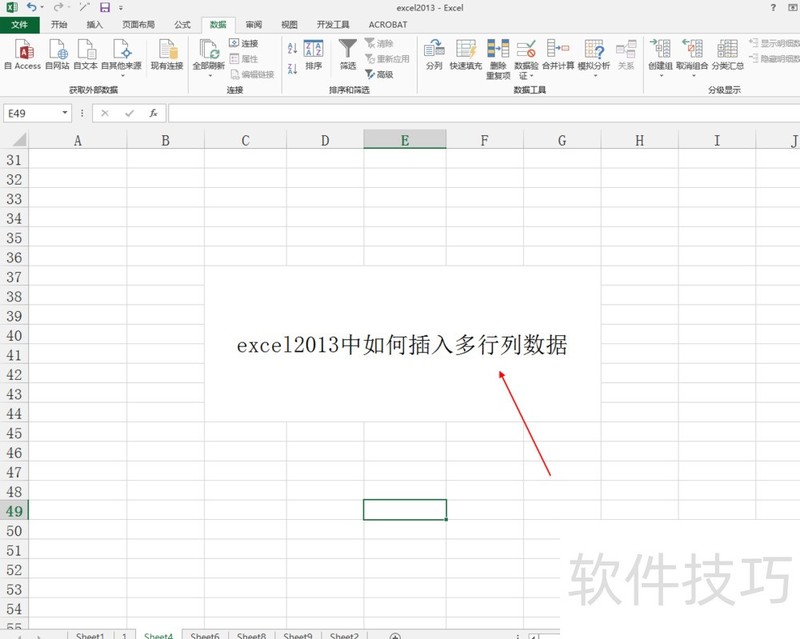Click Cancel (X) icon in formula bar
Screen dimensions: 800x639
coord(105,113)
